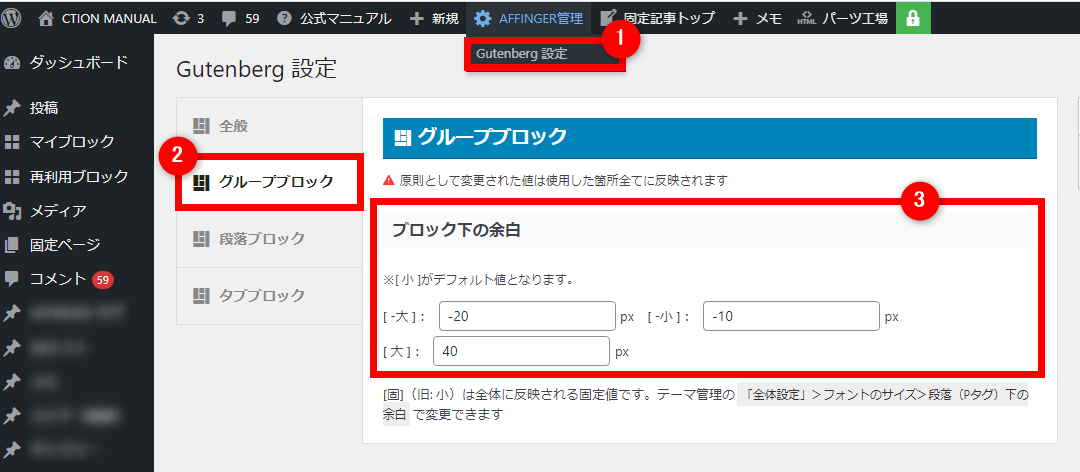The image size is (1080, 472).
Task: Click the ブロック下の余白 section heading
Action: 456,231
